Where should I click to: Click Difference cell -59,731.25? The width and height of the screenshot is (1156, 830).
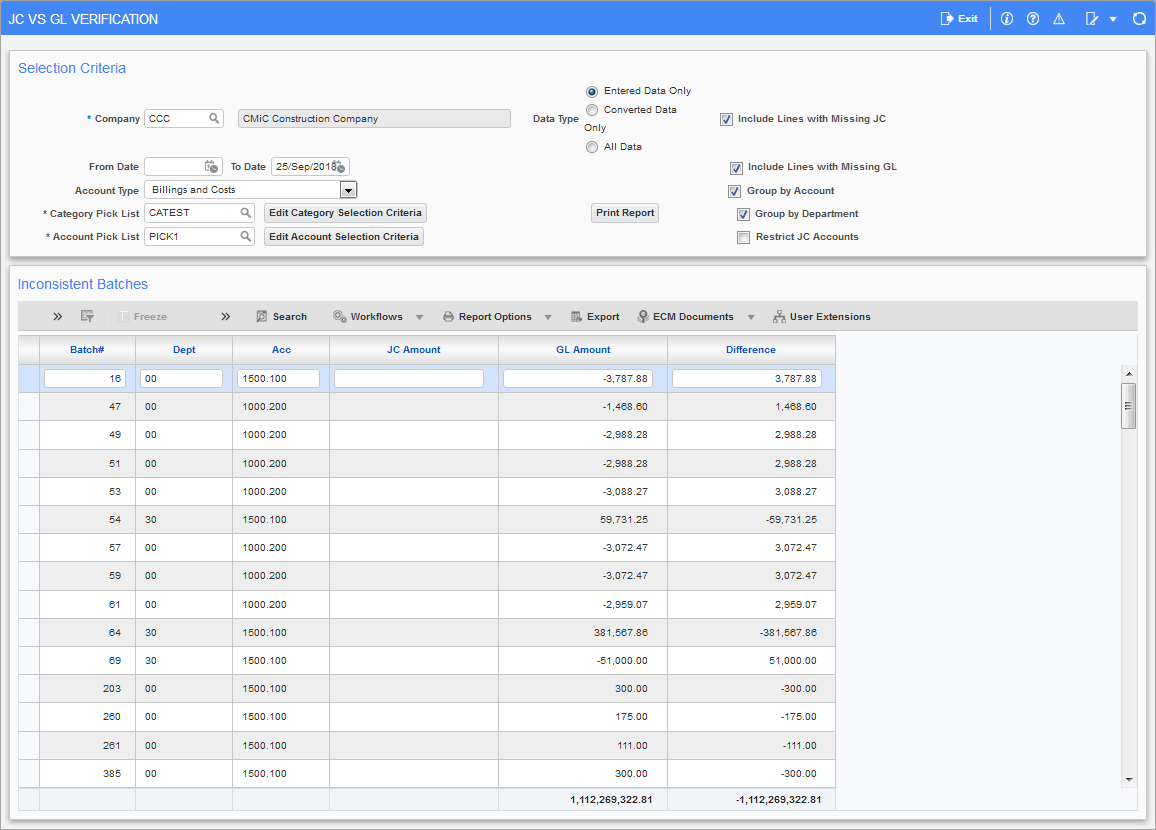tap(751, 520)
